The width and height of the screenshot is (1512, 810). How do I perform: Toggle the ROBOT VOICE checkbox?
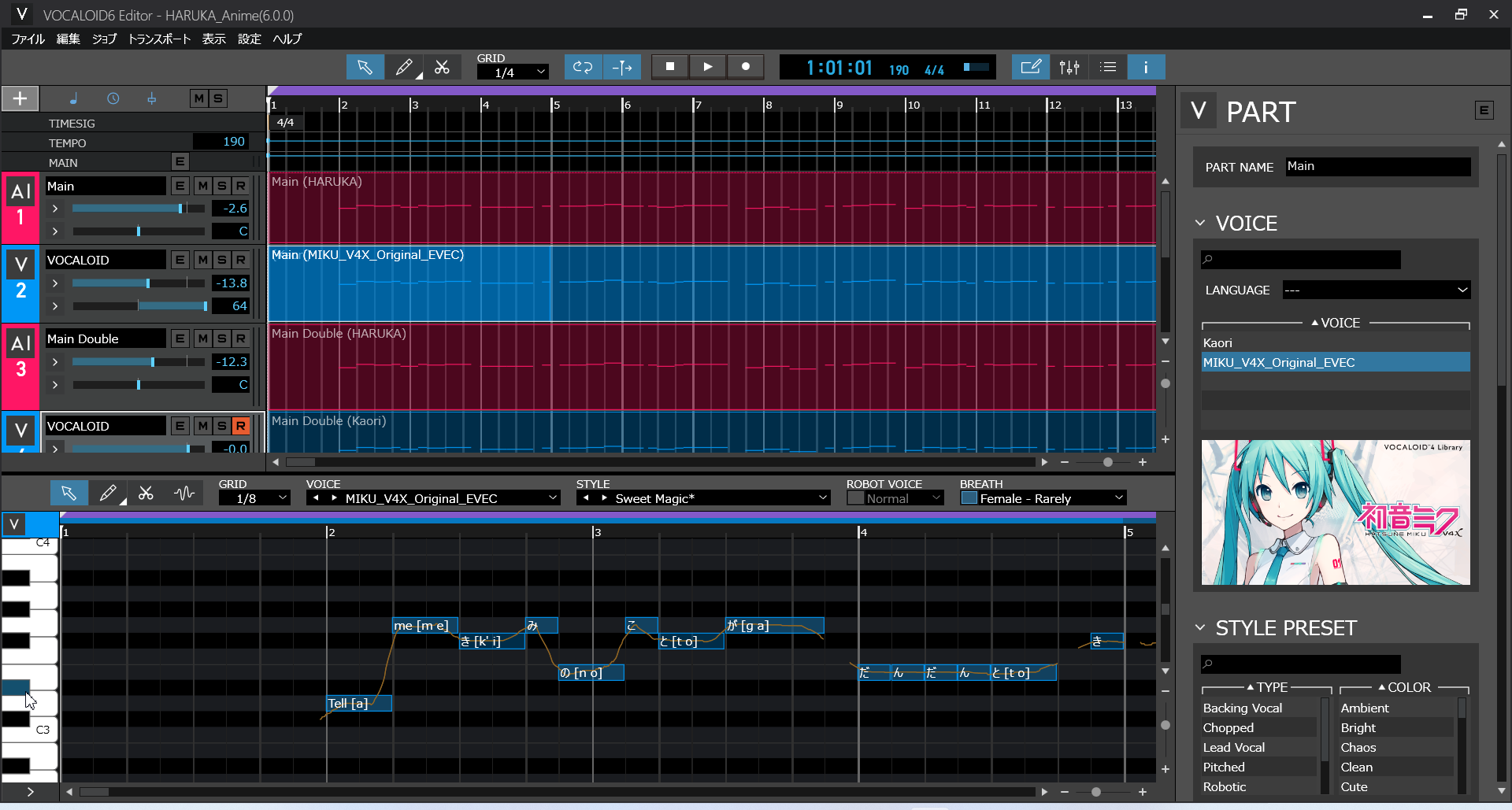tap(855, 498)
